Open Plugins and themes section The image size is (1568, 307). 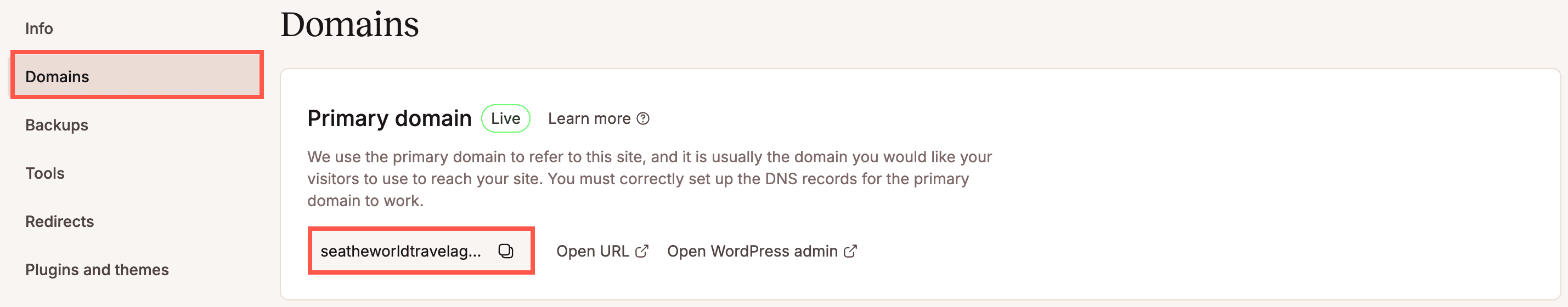coord(97,270)
